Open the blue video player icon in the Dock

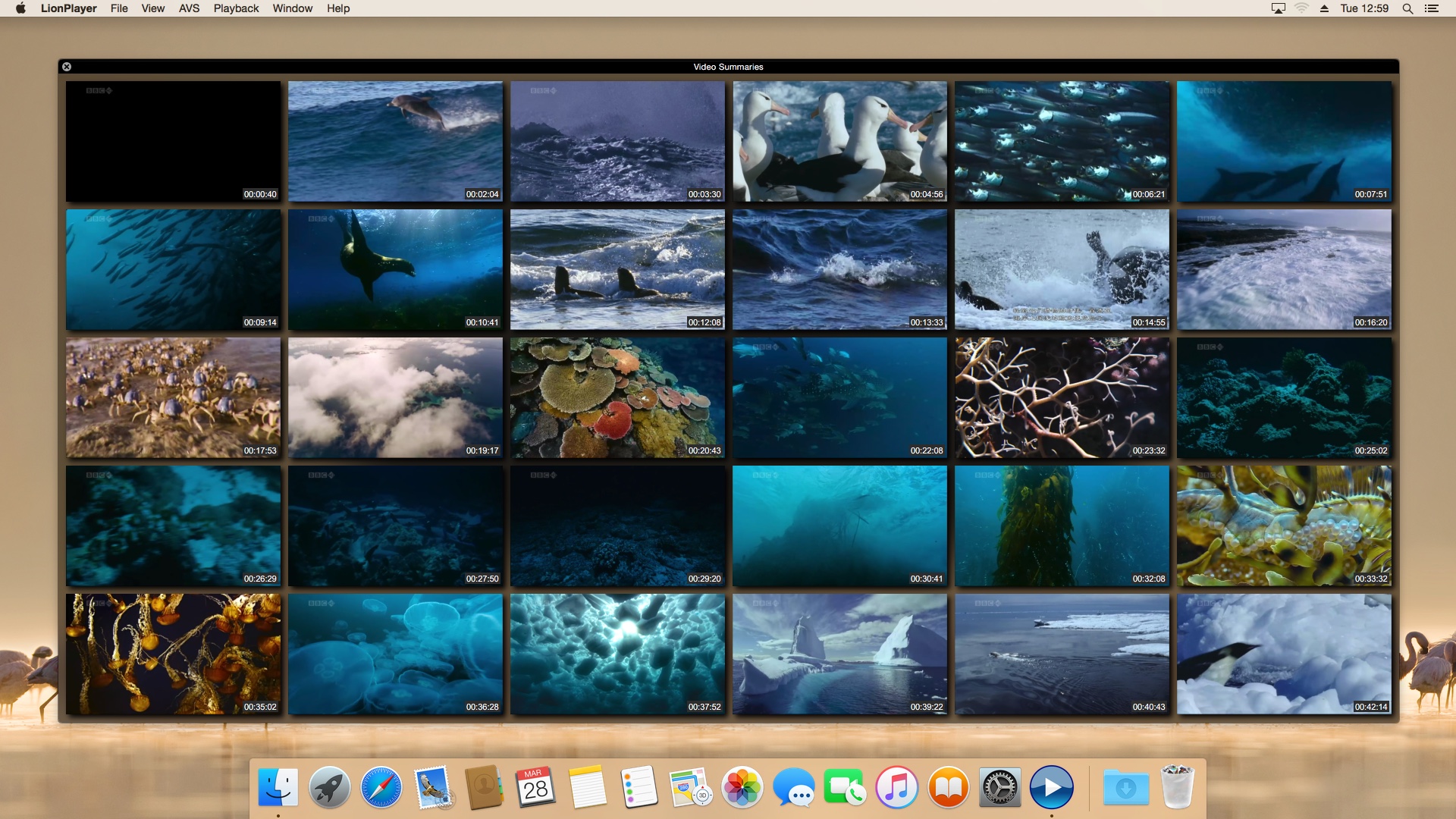[x=1053, y=787]
